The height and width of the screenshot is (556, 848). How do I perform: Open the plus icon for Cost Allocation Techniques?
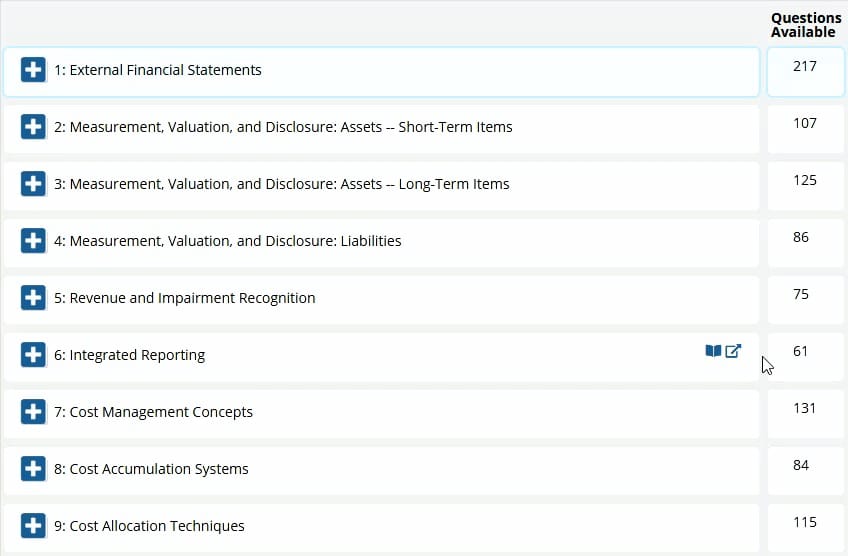point(33,526)
